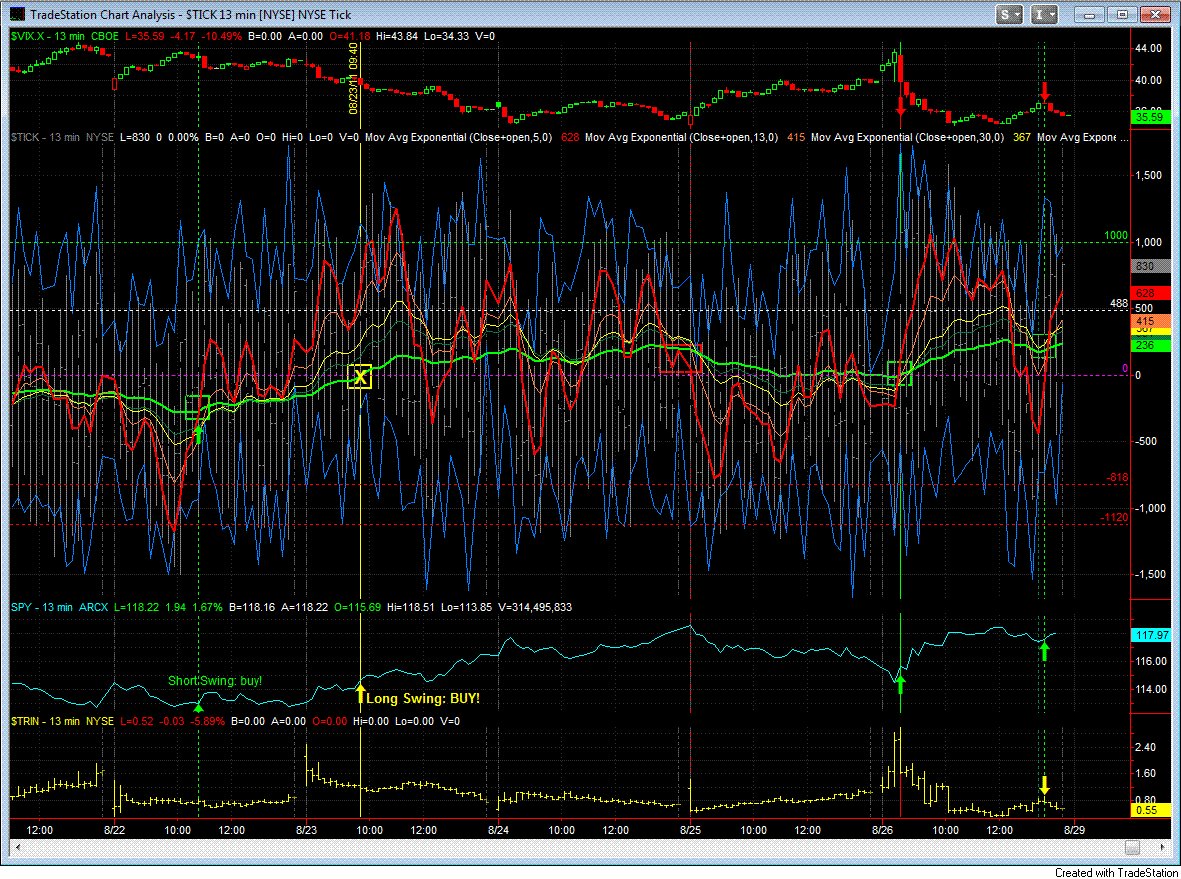Click the green 35.59 VIX price marker
Screen dimensions: 1181x879
1149,117
